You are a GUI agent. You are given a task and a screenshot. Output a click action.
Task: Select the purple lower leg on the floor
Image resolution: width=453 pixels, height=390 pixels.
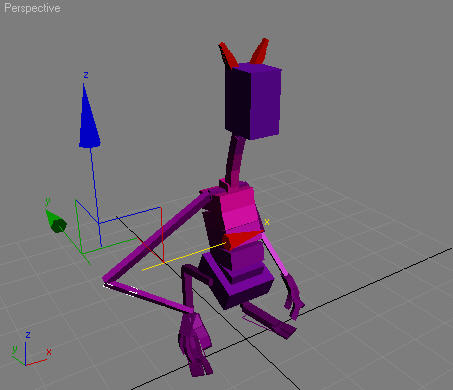[x=269, y=320]
